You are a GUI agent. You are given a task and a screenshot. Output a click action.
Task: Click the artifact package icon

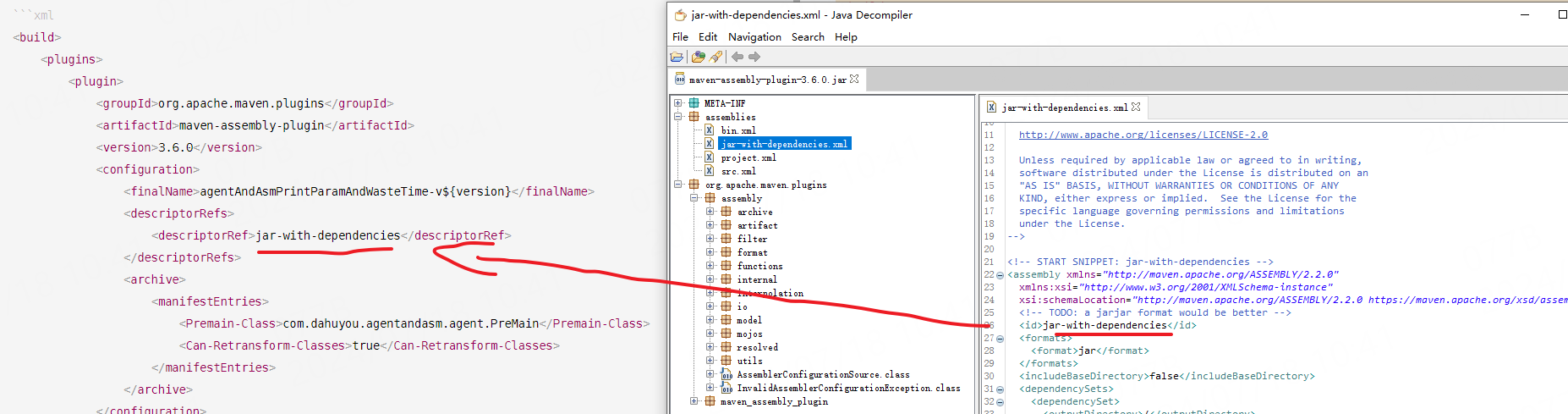(x=726, y=225)
